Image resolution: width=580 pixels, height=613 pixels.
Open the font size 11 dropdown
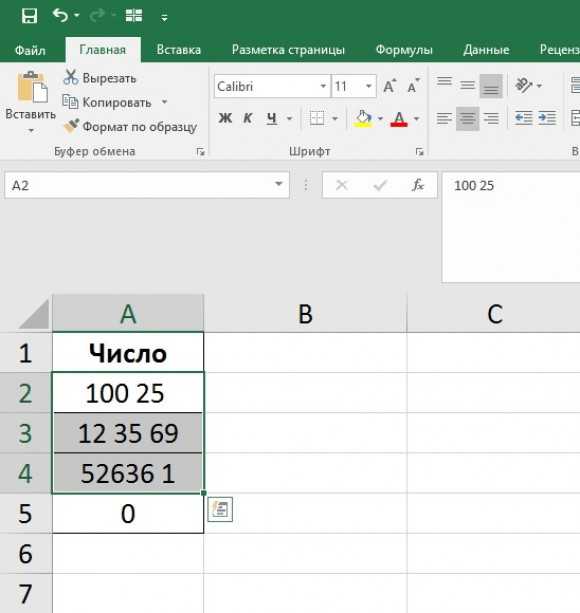tap(368, 86)
